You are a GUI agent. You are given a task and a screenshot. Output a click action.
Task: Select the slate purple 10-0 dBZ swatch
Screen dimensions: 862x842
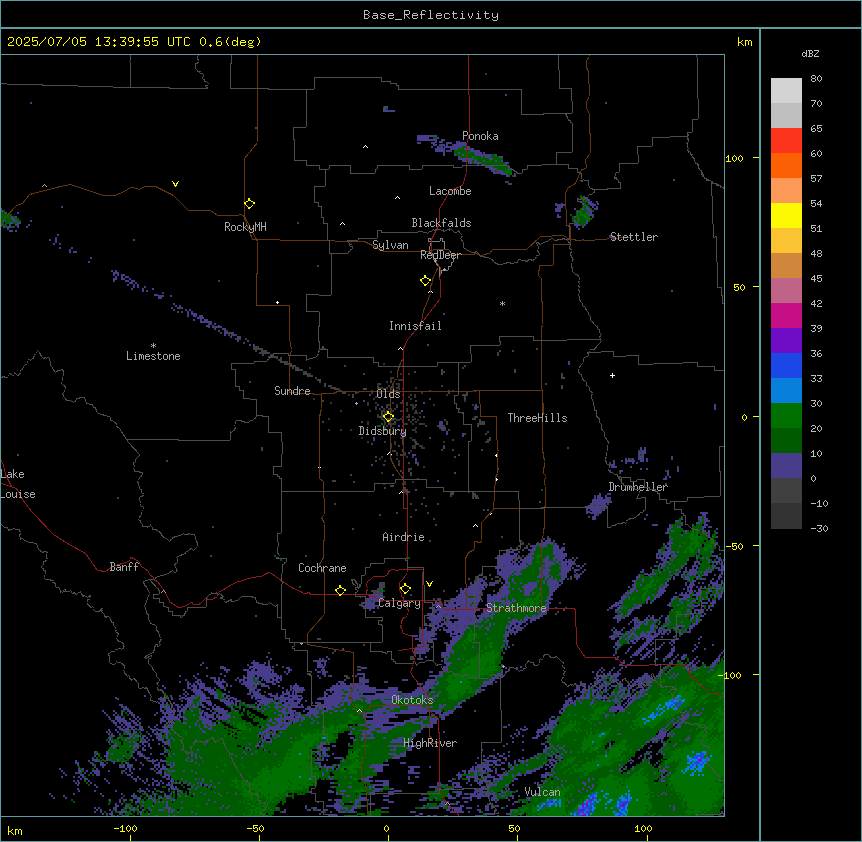point(786,466)
